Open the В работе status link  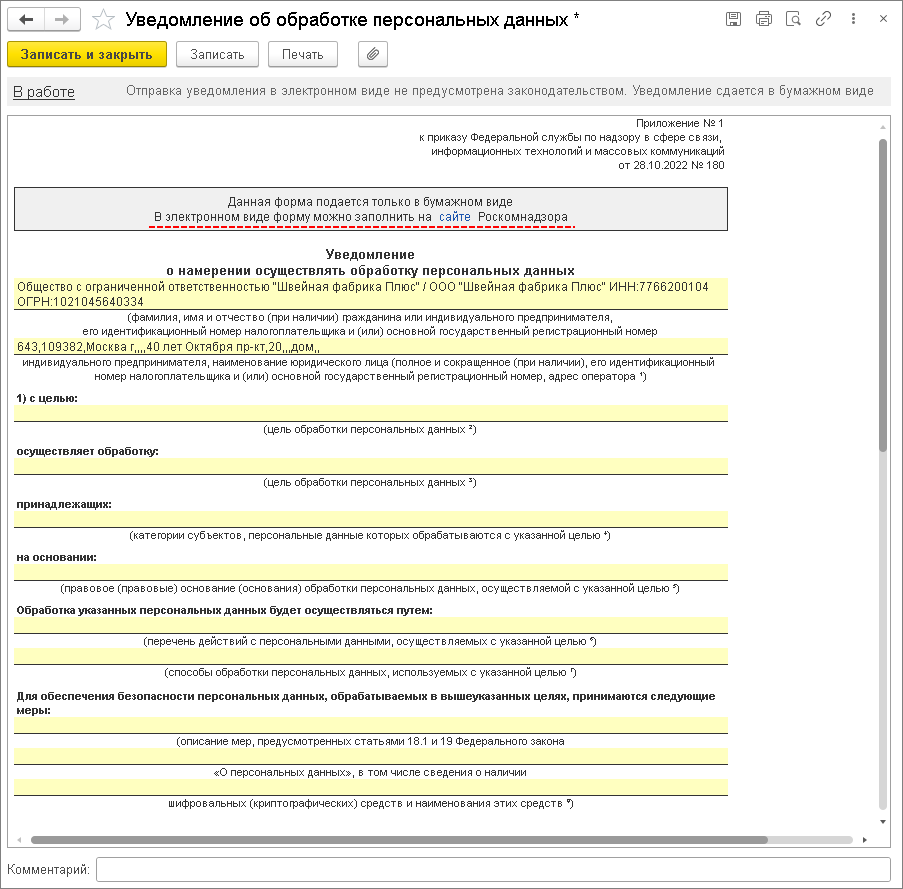pos(44,92)
